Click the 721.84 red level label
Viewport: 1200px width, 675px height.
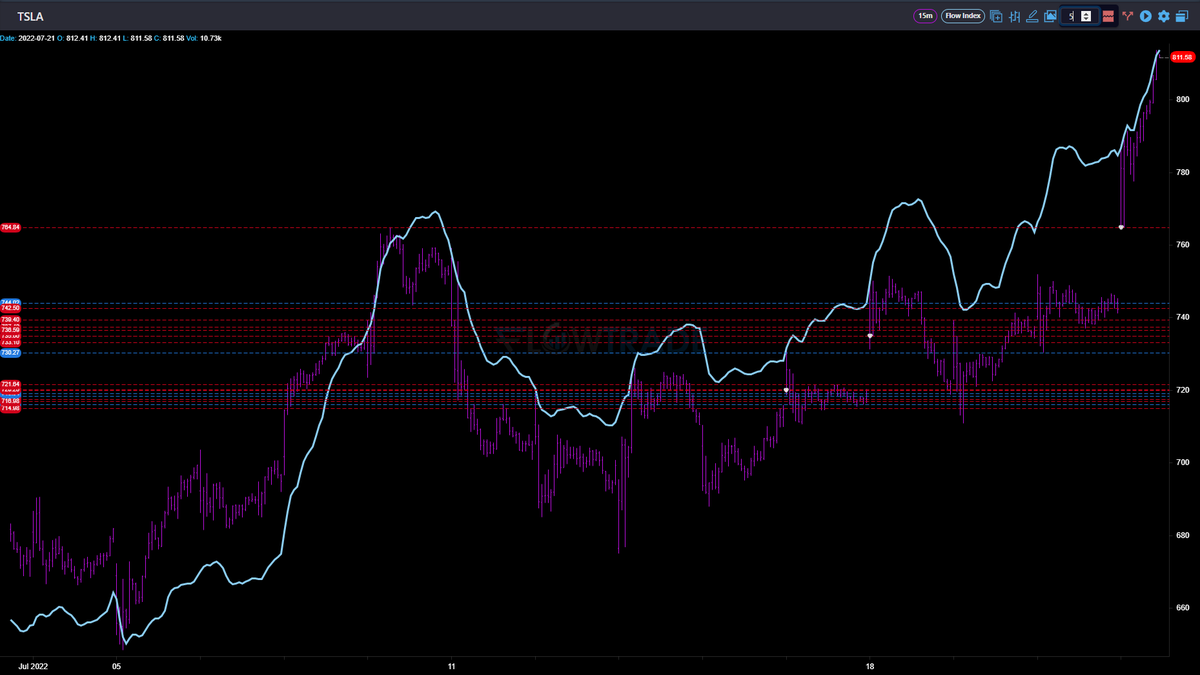coord(11,384)
